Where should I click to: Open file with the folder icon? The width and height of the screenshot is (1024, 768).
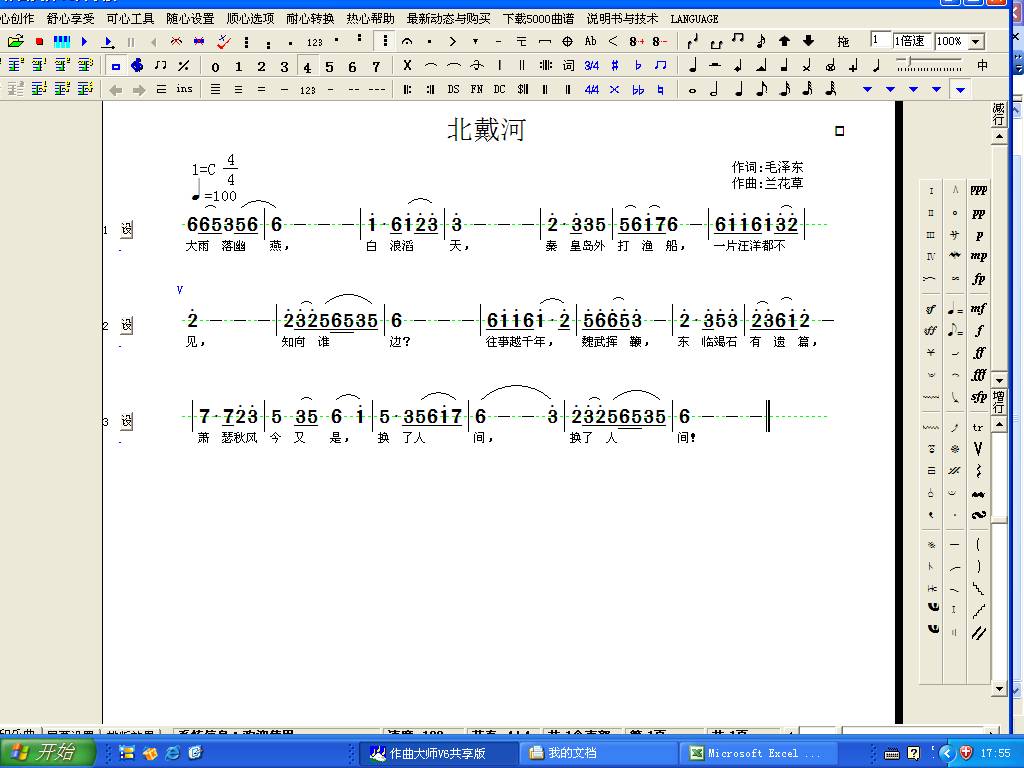[16, 41]
